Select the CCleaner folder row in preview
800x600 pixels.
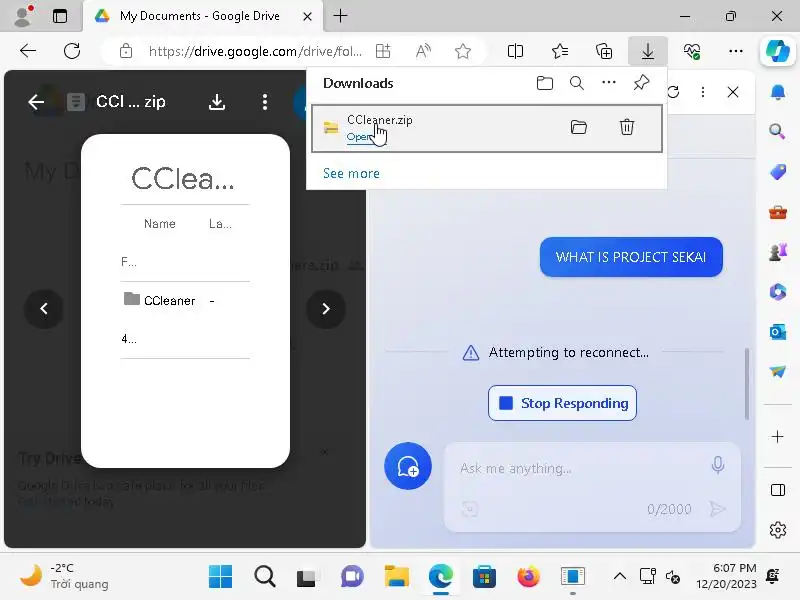pos(185,301)
